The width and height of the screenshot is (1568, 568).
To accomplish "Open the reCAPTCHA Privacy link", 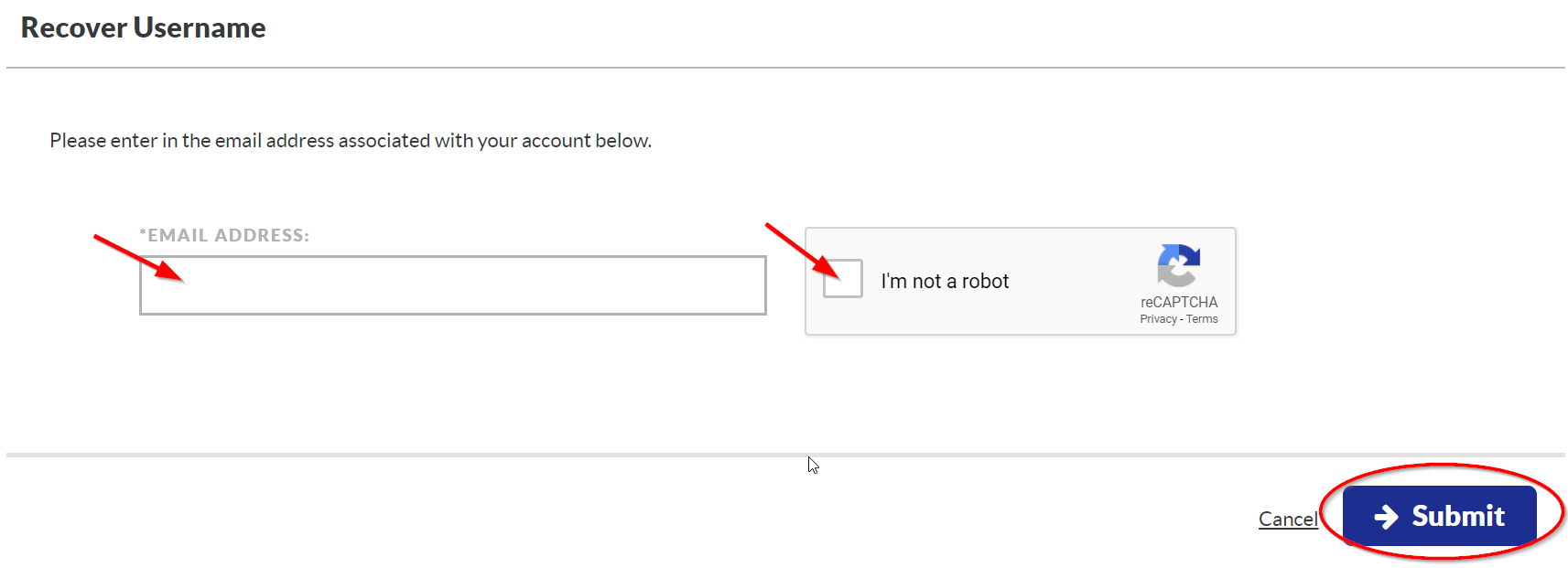I will pyautogui.click(x=1158, y=319).
